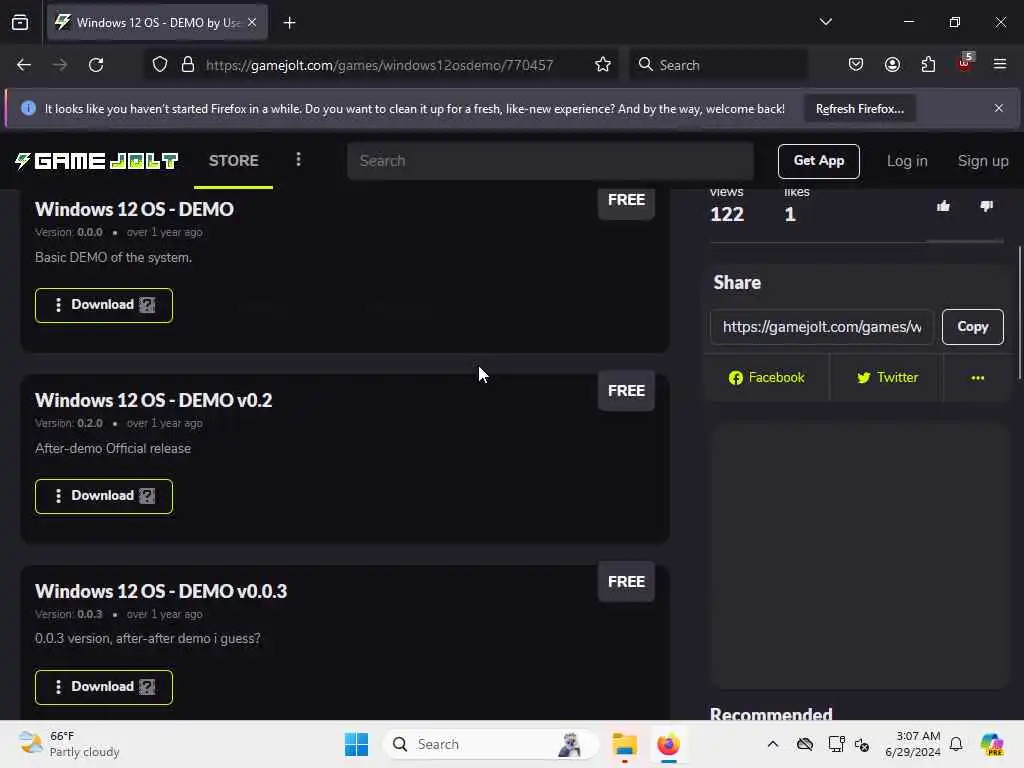Viewport: 1024px width, 768px height.
Task: Open the Sign up page
Action: (x=982, y=161)
